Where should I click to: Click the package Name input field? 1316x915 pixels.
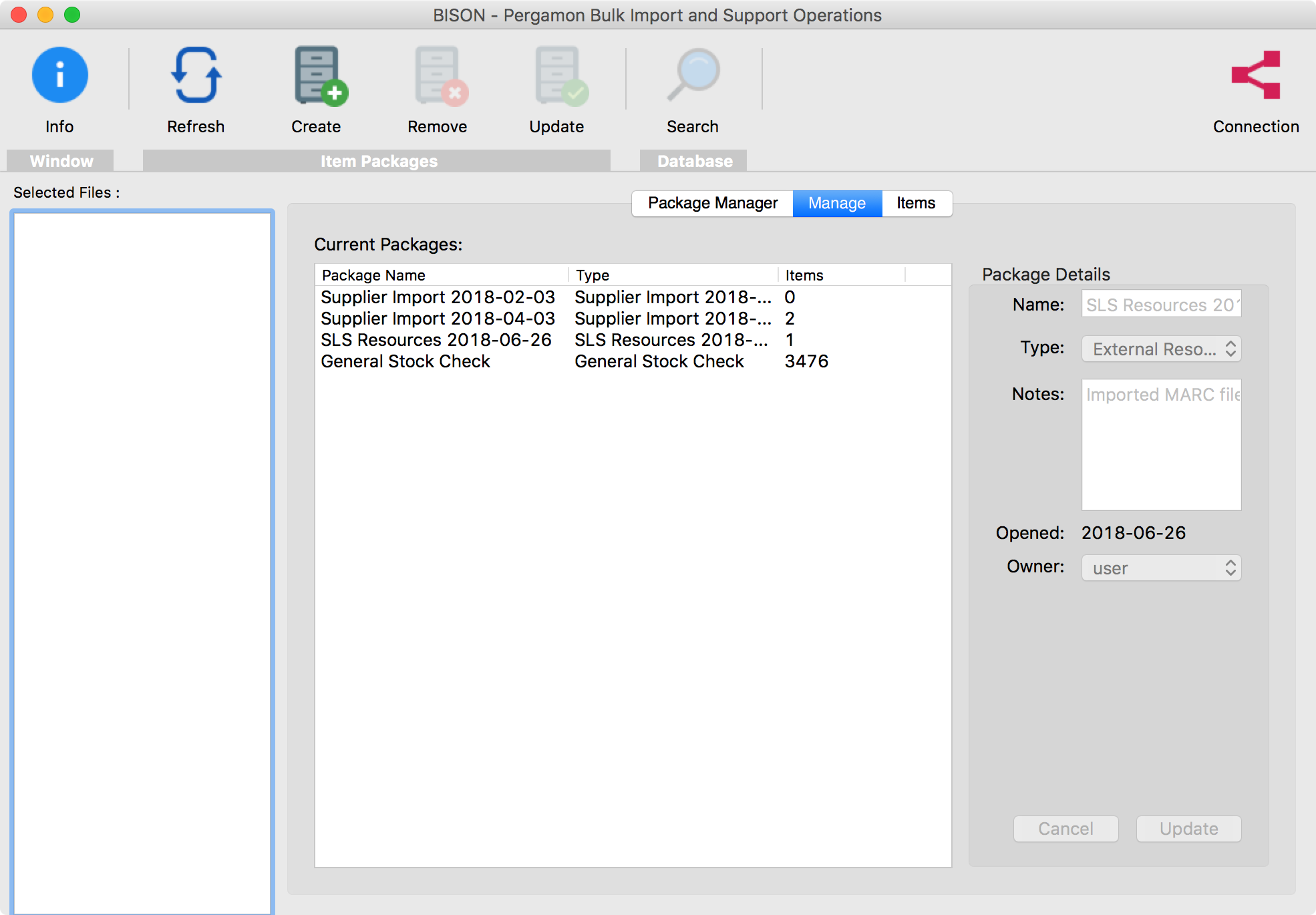pyautogui.click(x=1161, y=304)
